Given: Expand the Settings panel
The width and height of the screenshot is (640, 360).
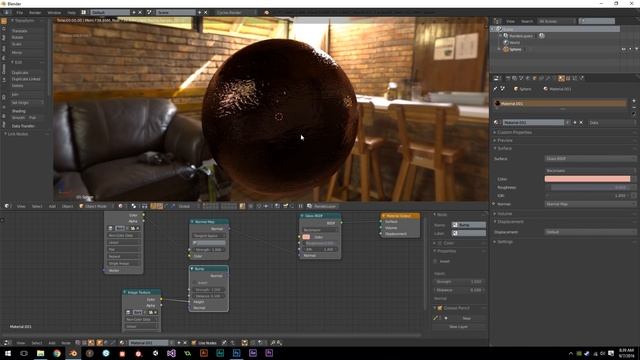Looking at the screenshot, I should coord(504,242).
